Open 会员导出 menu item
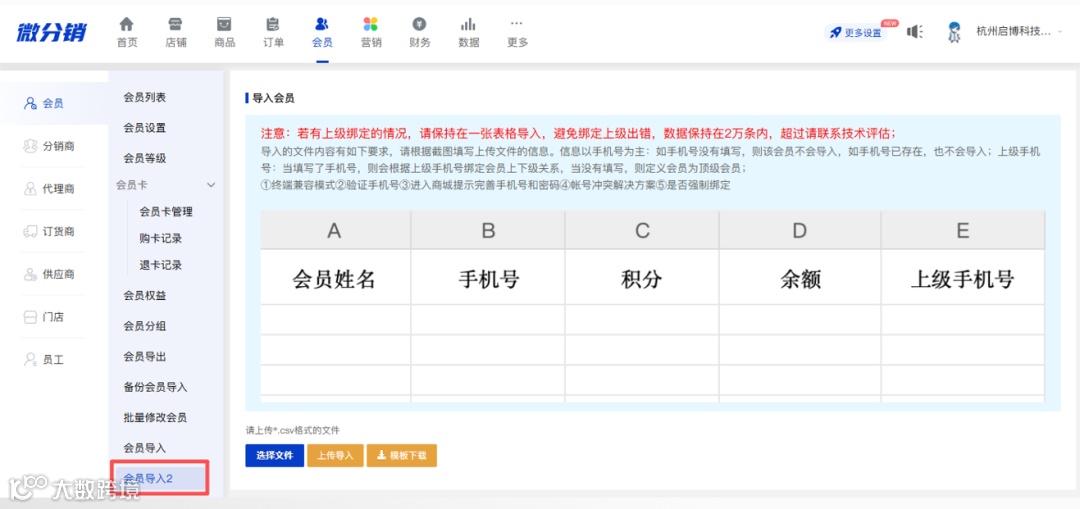Viewport: 1080px width, 509px height. pos(145,357)
